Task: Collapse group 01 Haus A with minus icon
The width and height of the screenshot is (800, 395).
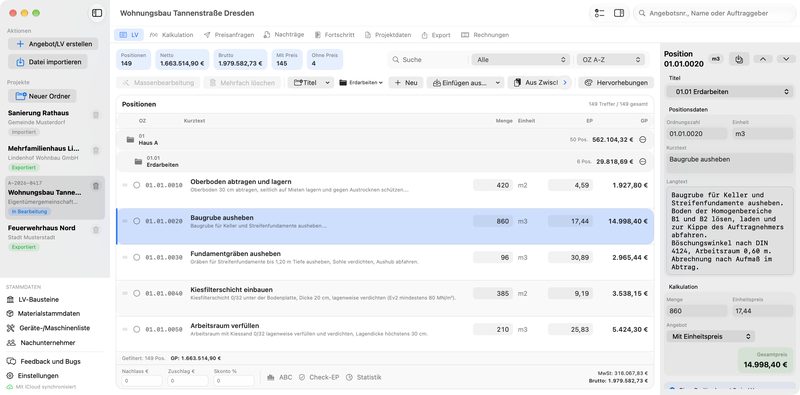Action: pos(643,139)
